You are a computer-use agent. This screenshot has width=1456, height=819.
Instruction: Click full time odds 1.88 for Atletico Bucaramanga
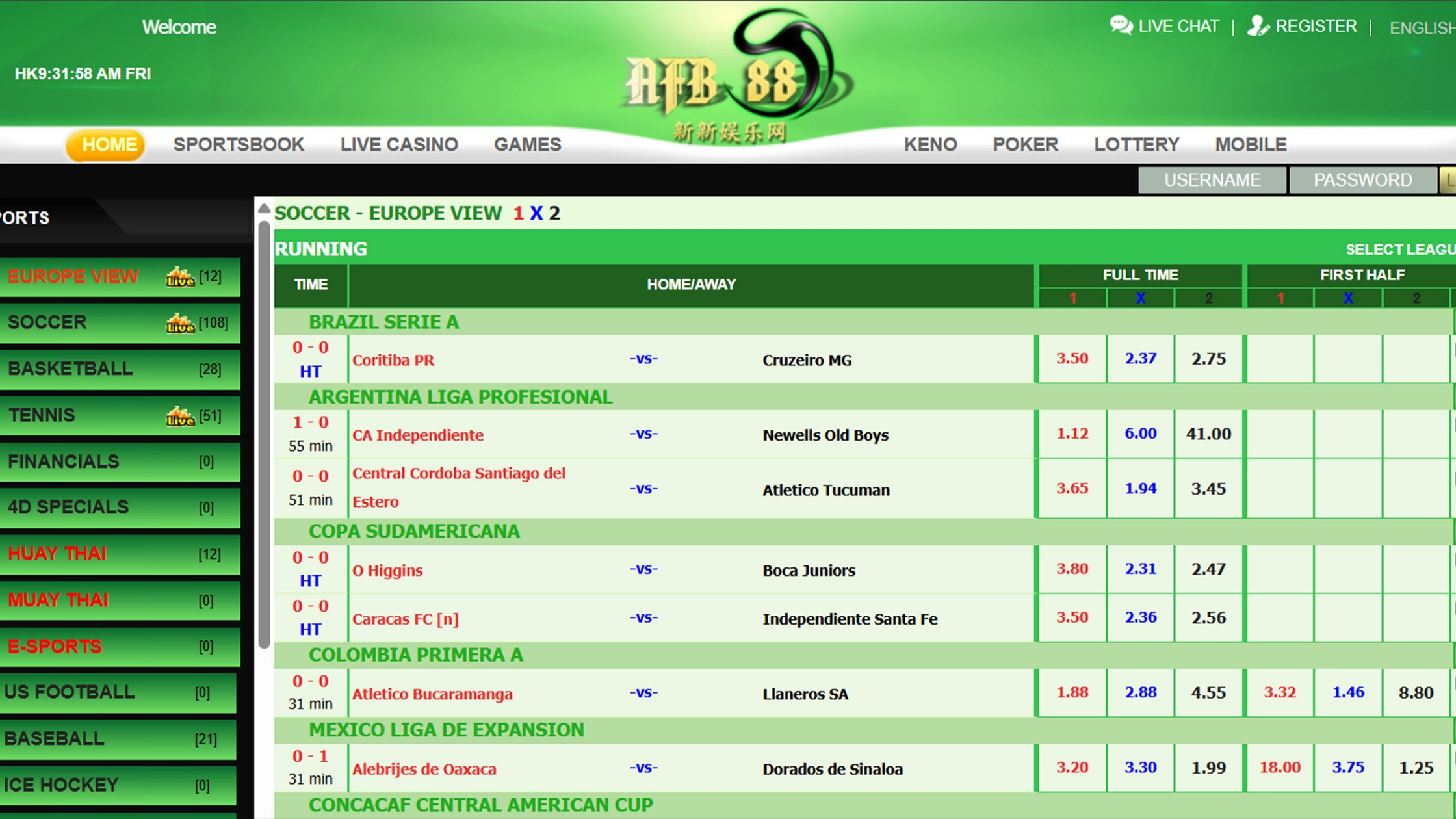click(1072, 693)
